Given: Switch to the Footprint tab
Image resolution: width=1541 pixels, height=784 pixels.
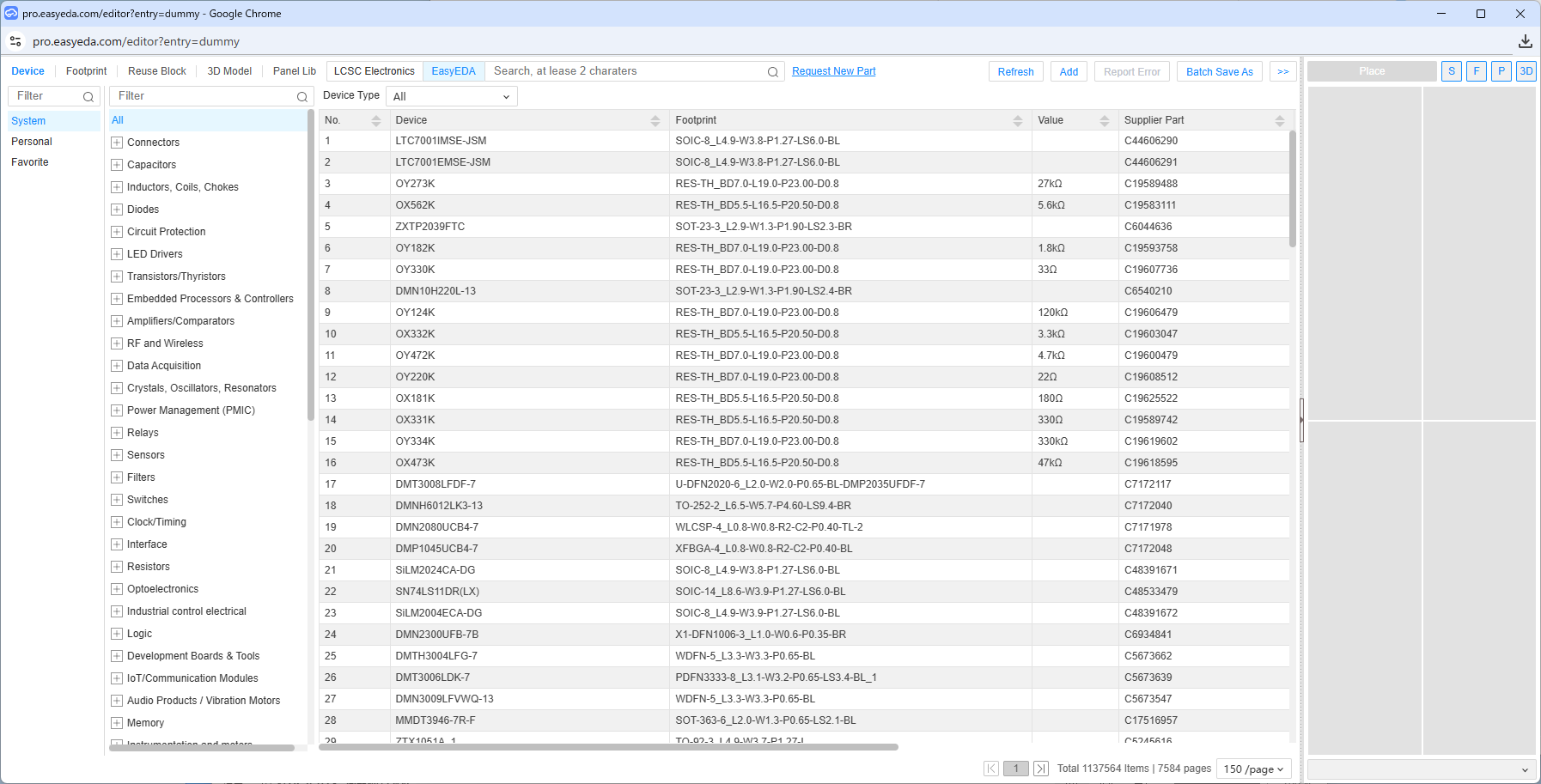Looking at the screenshot, I should coord(86,71).
